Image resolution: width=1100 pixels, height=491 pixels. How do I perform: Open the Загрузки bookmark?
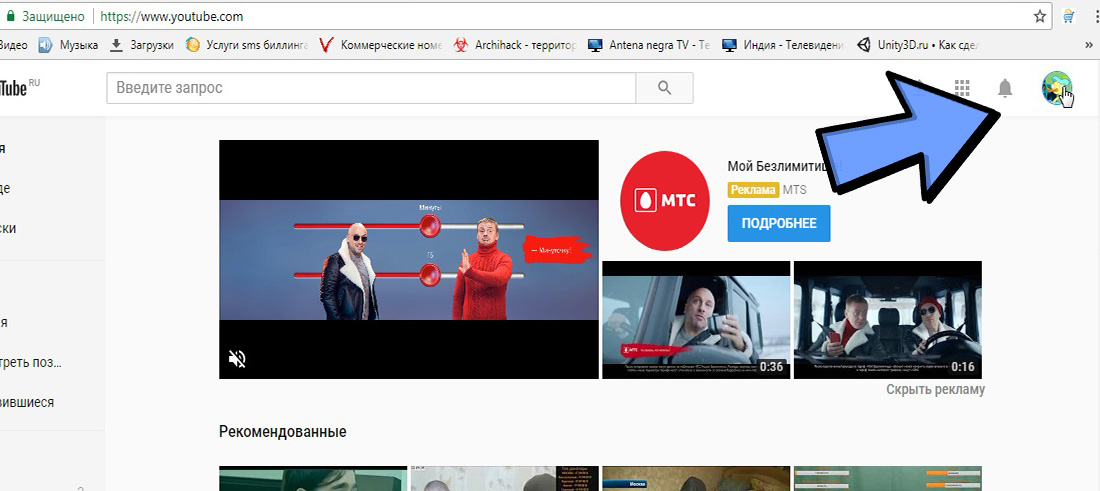pyautogui.click(x=142, y=46)
